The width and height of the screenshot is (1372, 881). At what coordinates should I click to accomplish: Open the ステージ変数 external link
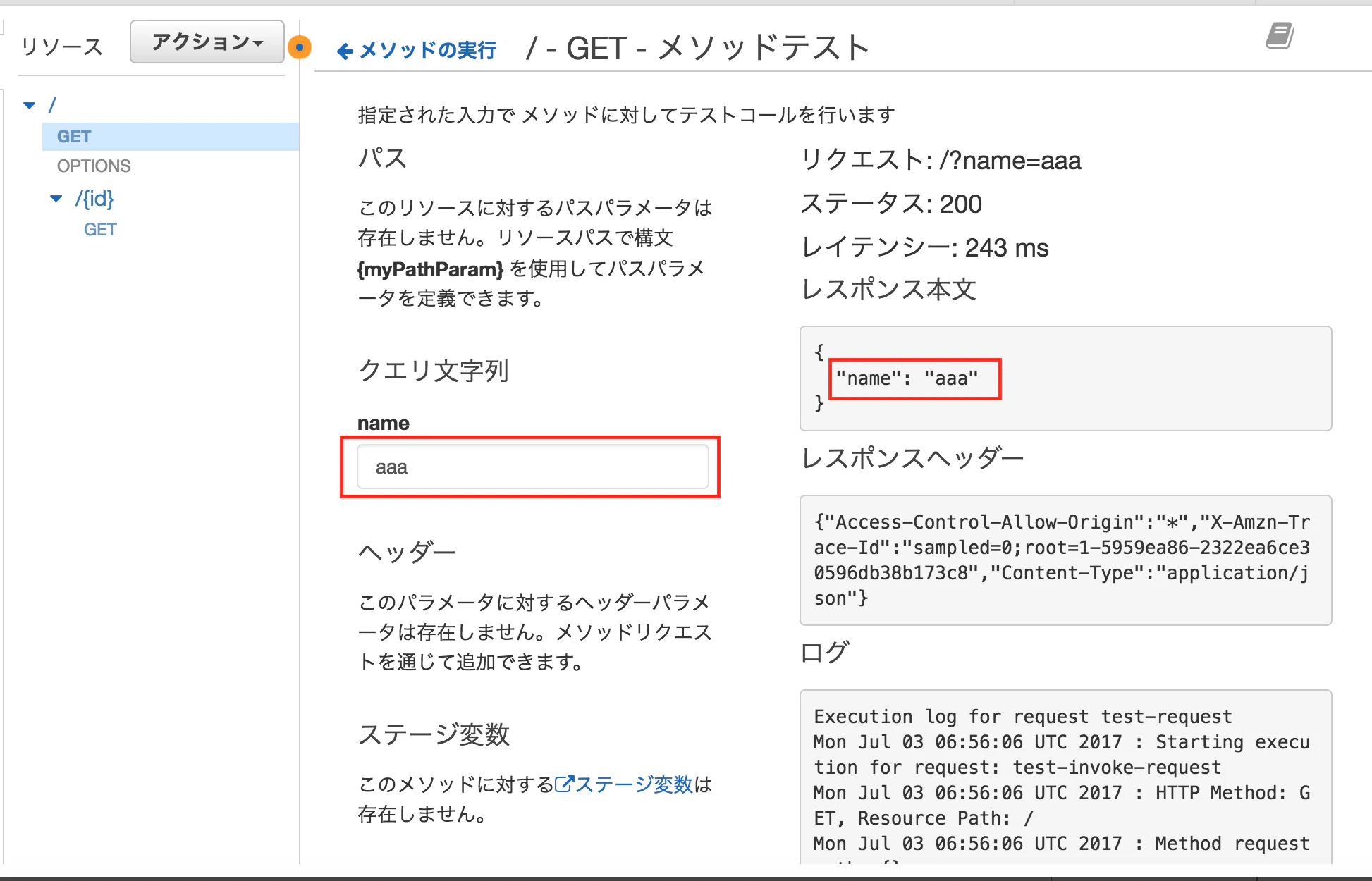pos(625,784)
